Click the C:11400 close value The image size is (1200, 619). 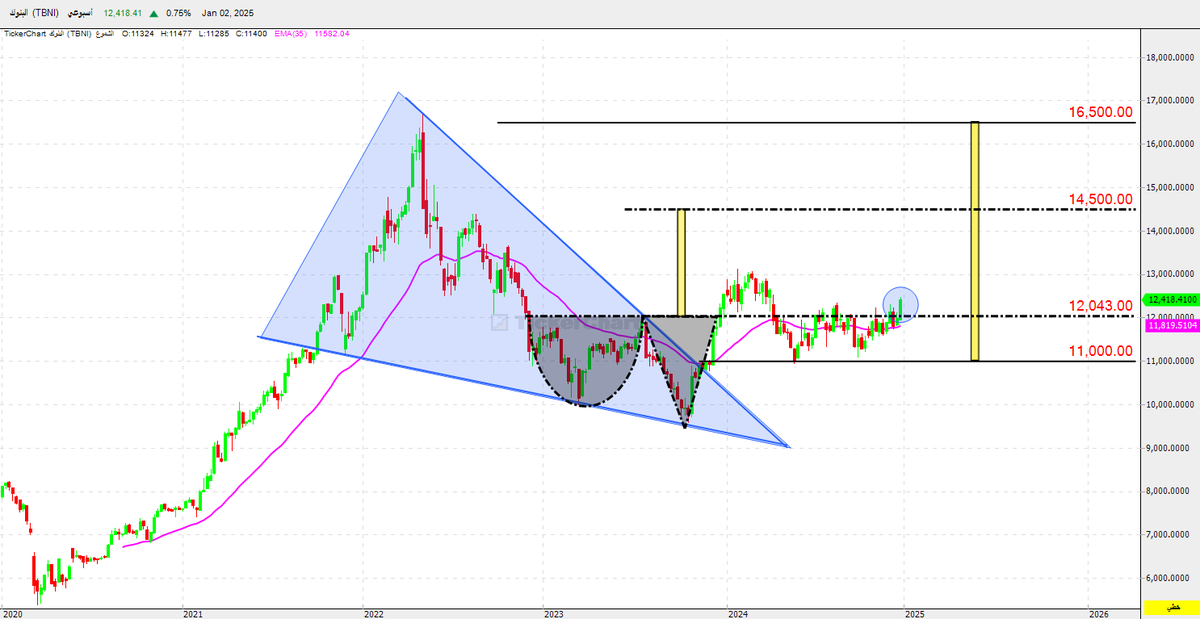click(251, 34)
